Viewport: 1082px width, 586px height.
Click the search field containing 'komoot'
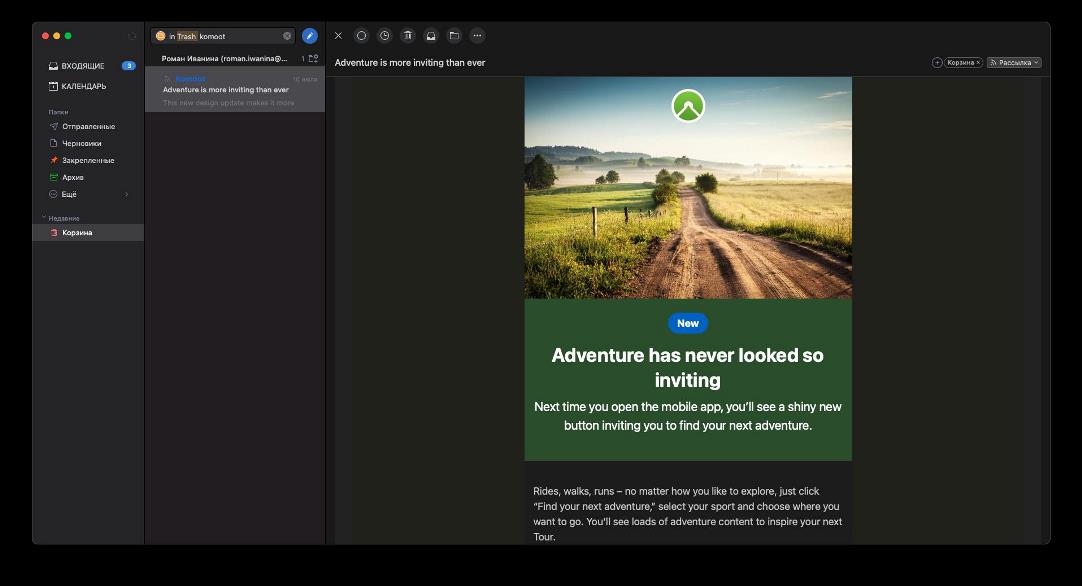223,36
